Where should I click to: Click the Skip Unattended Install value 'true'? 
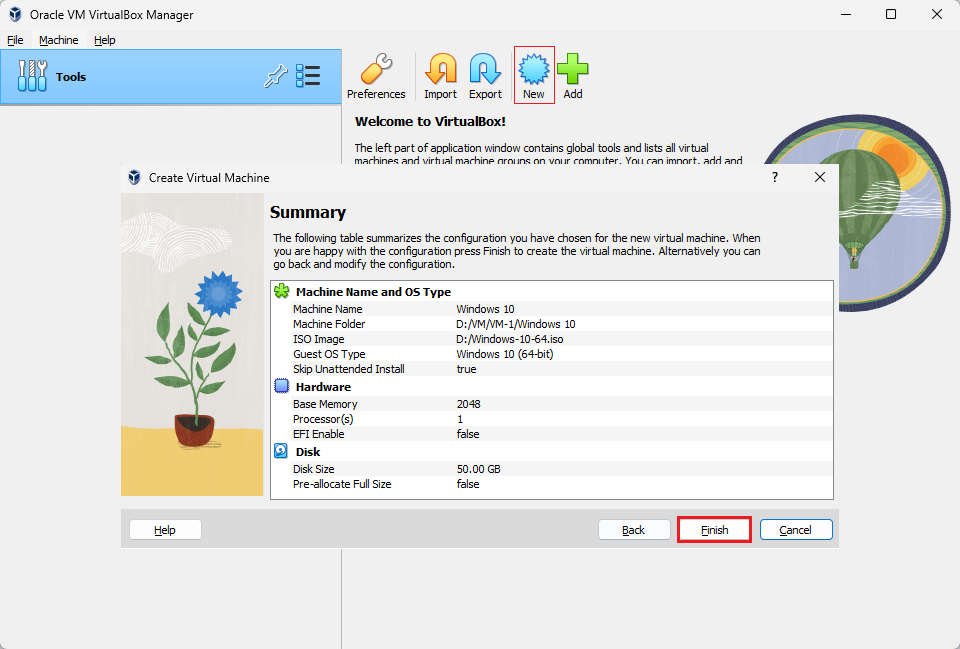coord(467,369)
